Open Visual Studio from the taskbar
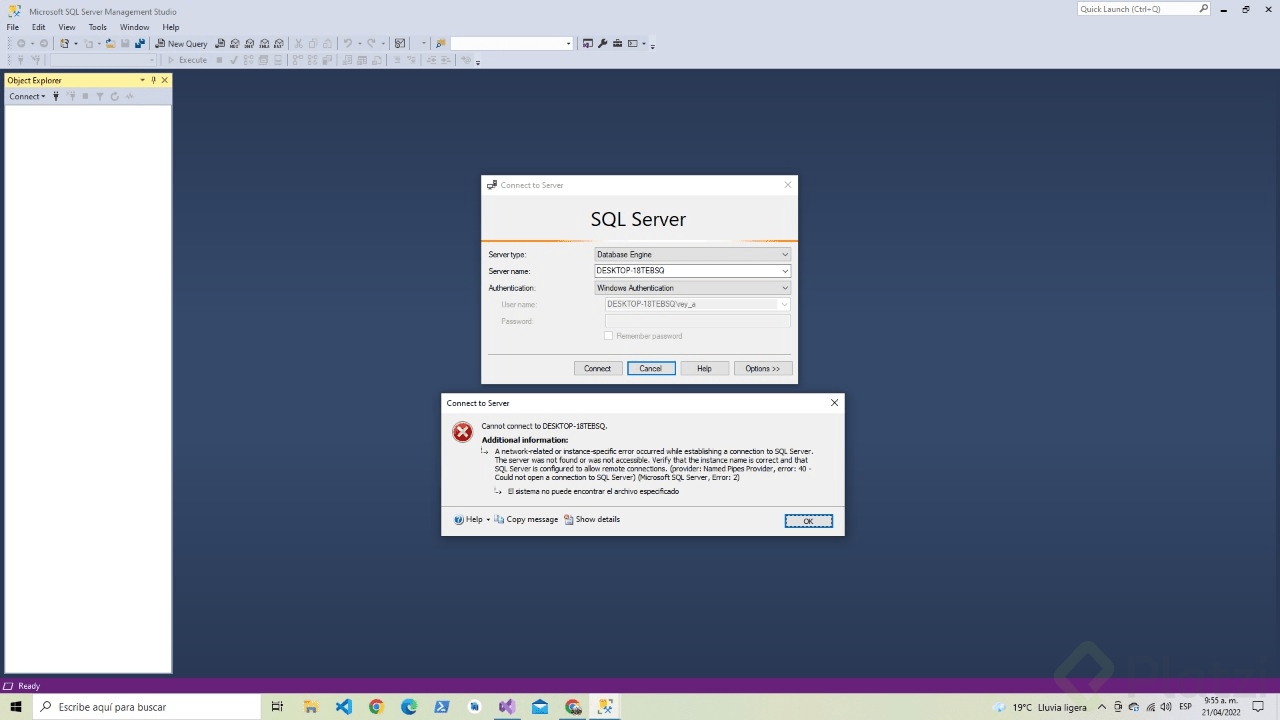Viewport: 1280px width, 720px height. click(x=507, y=707)
